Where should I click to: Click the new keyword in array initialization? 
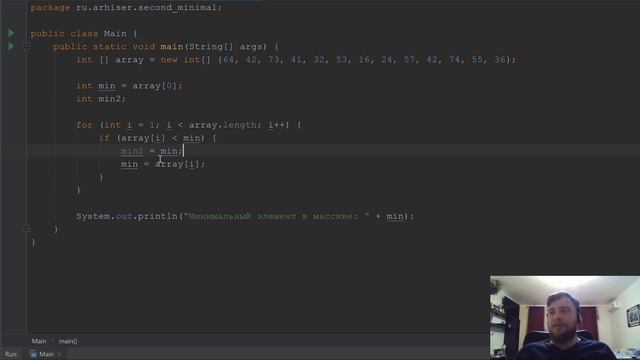[169, 60]
